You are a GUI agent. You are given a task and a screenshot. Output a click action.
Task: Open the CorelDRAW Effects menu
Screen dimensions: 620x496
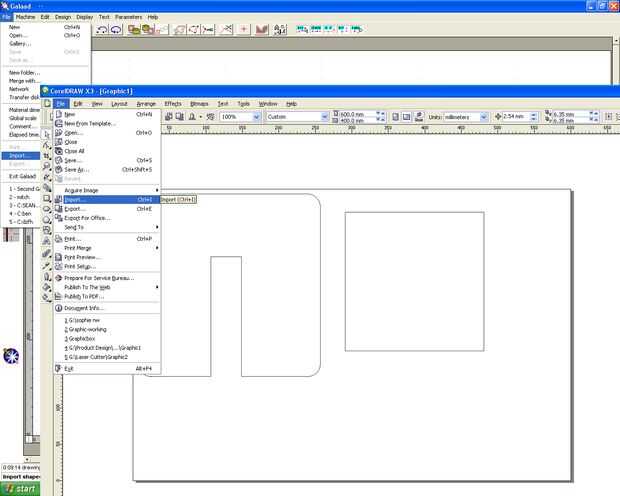173,104
